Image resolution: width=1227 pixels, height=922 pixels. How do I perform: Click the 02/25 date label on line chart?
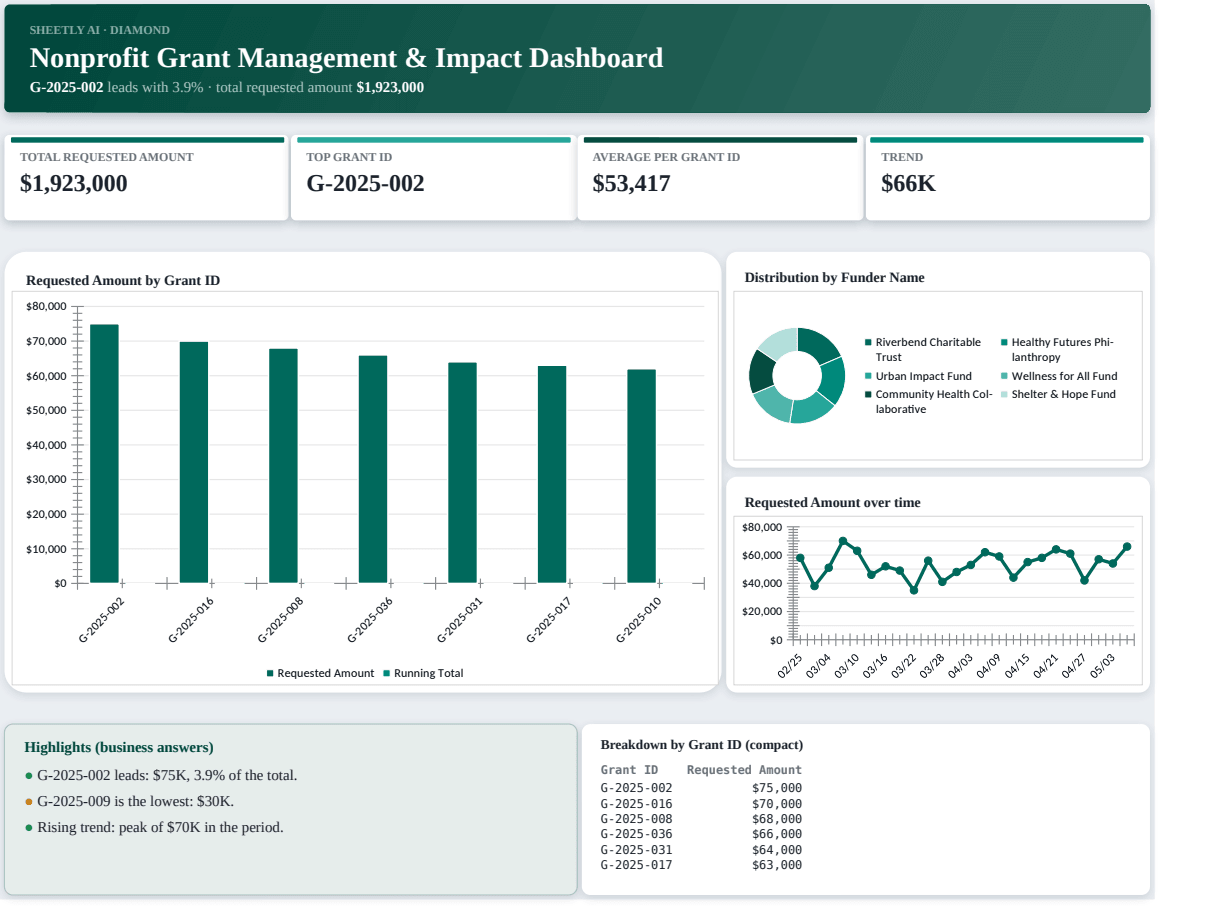790,667
